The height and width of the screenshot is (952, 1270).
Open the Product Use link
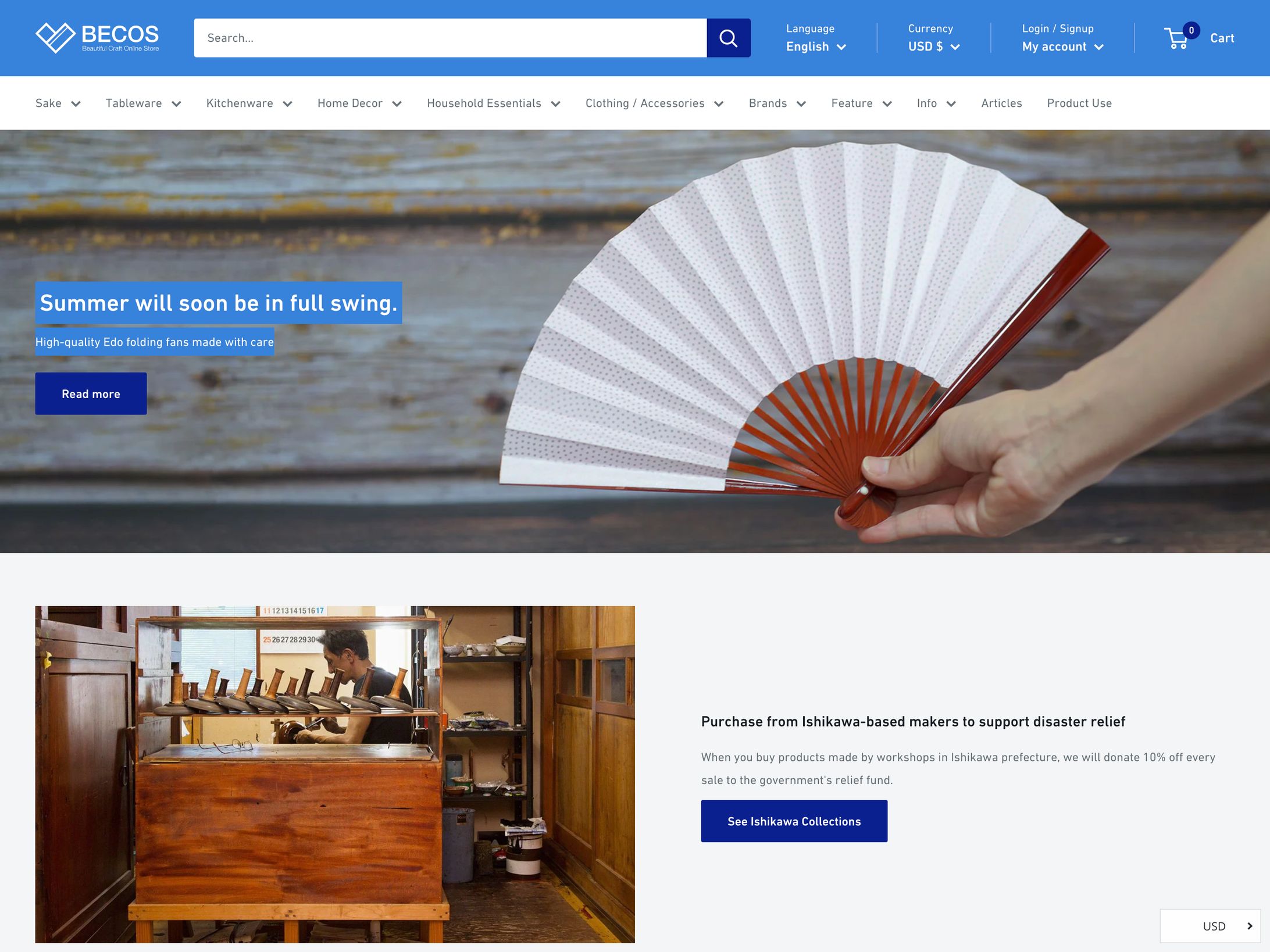point(1079,103)
